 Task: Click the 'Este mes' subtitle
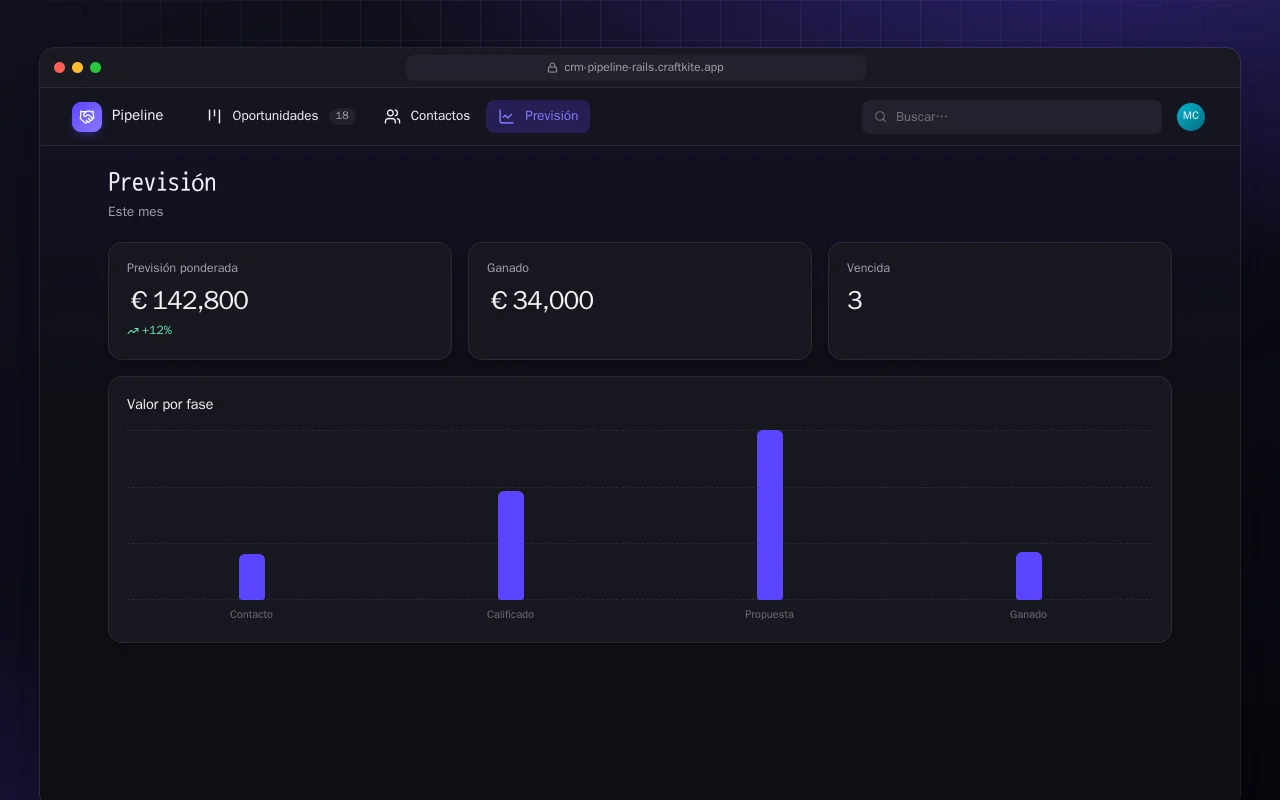pos(136,212)
